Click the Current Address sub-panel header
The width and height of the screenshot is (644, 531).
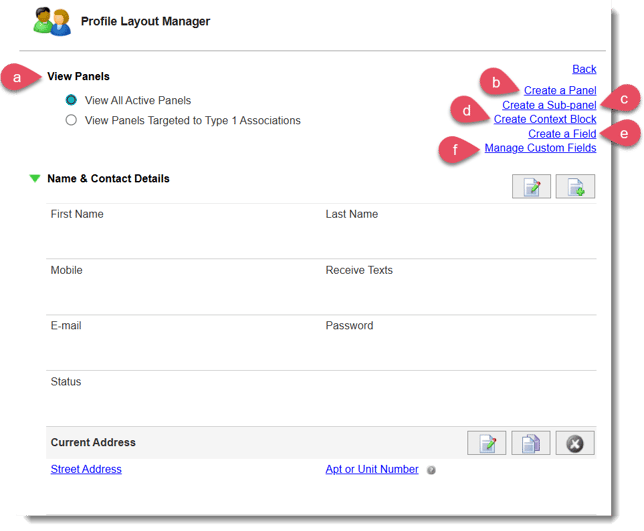(x=93, y=442)
